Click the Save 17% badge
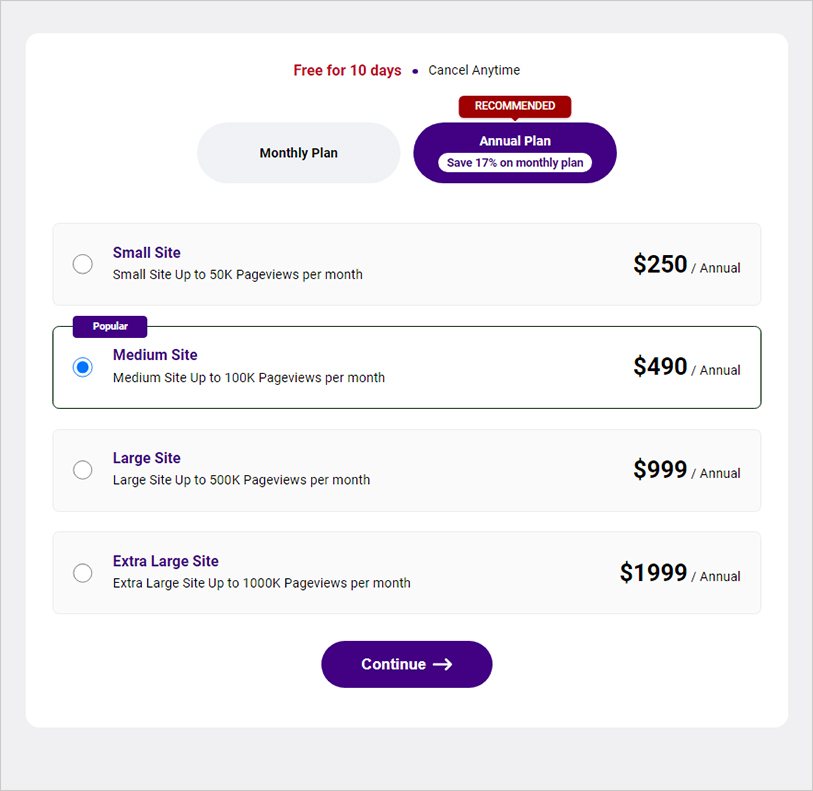Viewport: 813px width, 791px height. (514, 162)
